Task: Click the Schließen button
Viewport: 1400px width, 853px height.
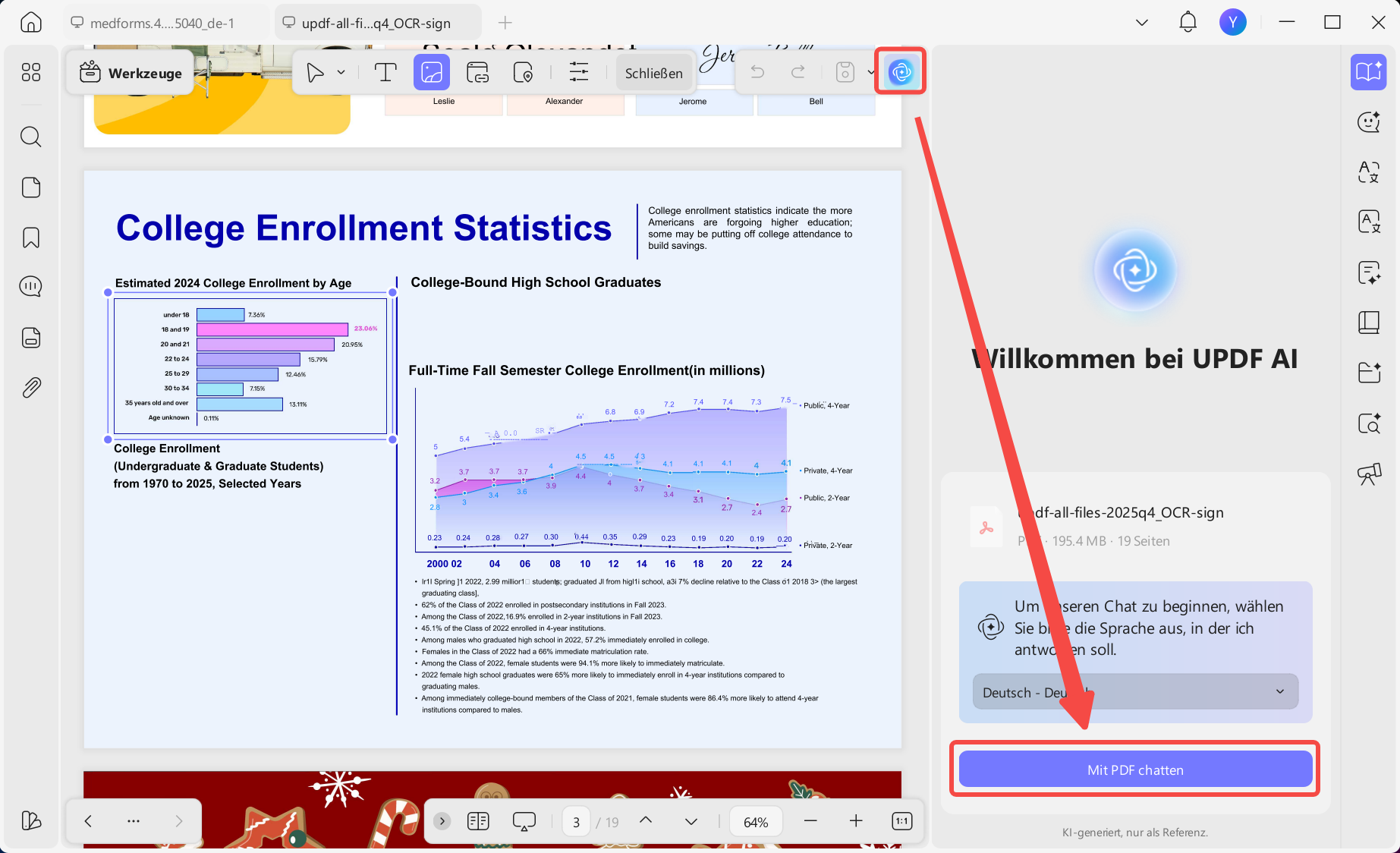Action: point(654,73)
